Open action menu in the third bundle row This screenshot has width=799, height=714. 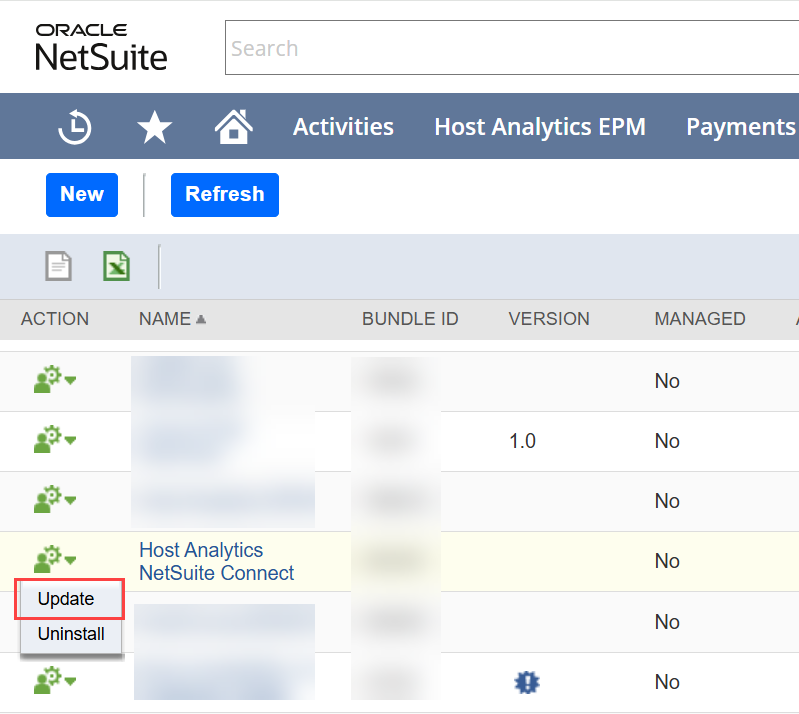pos(55,499)
